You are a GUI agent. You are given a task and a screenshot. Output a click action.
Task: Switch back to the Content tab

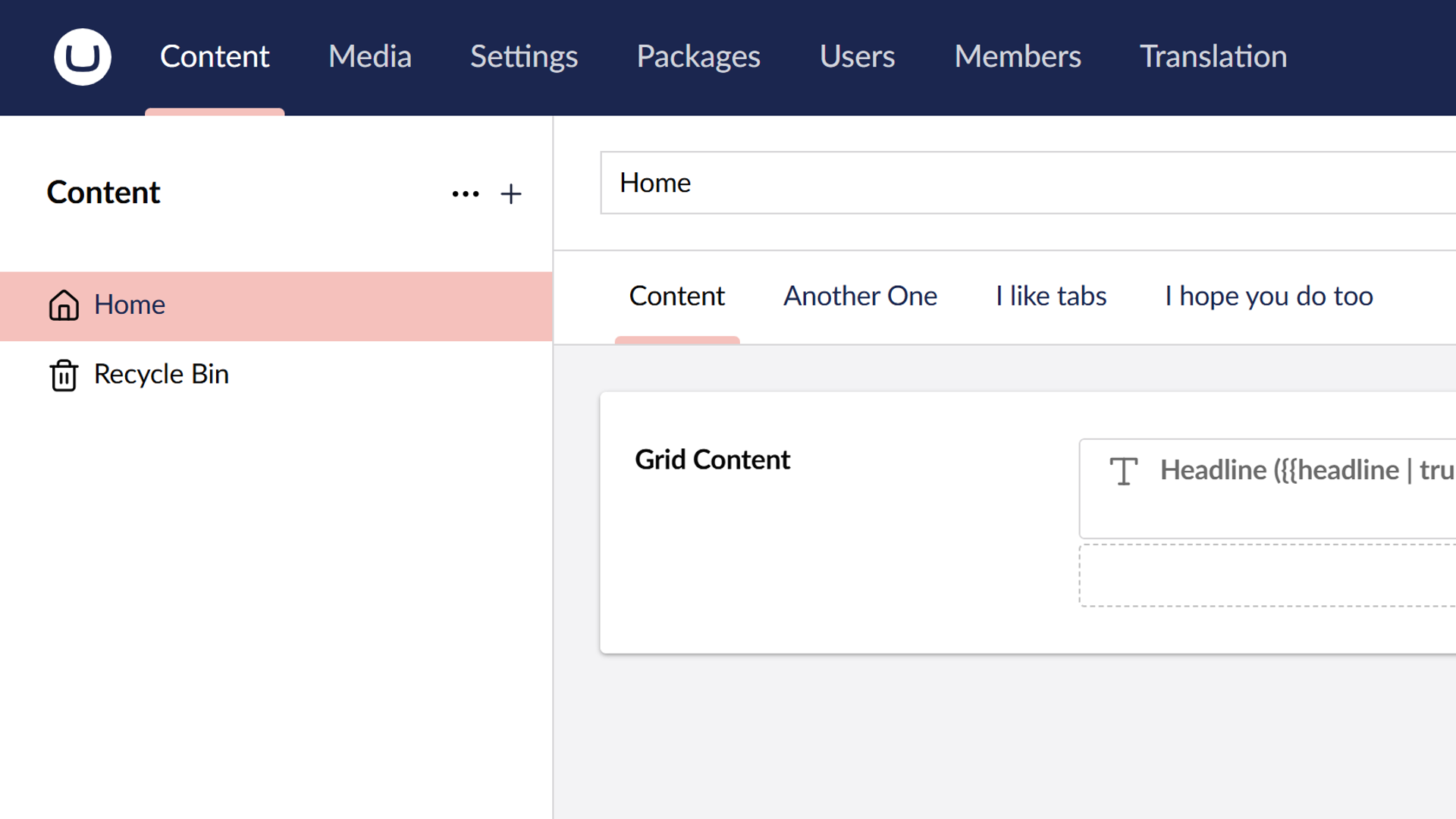pos(676,296)
